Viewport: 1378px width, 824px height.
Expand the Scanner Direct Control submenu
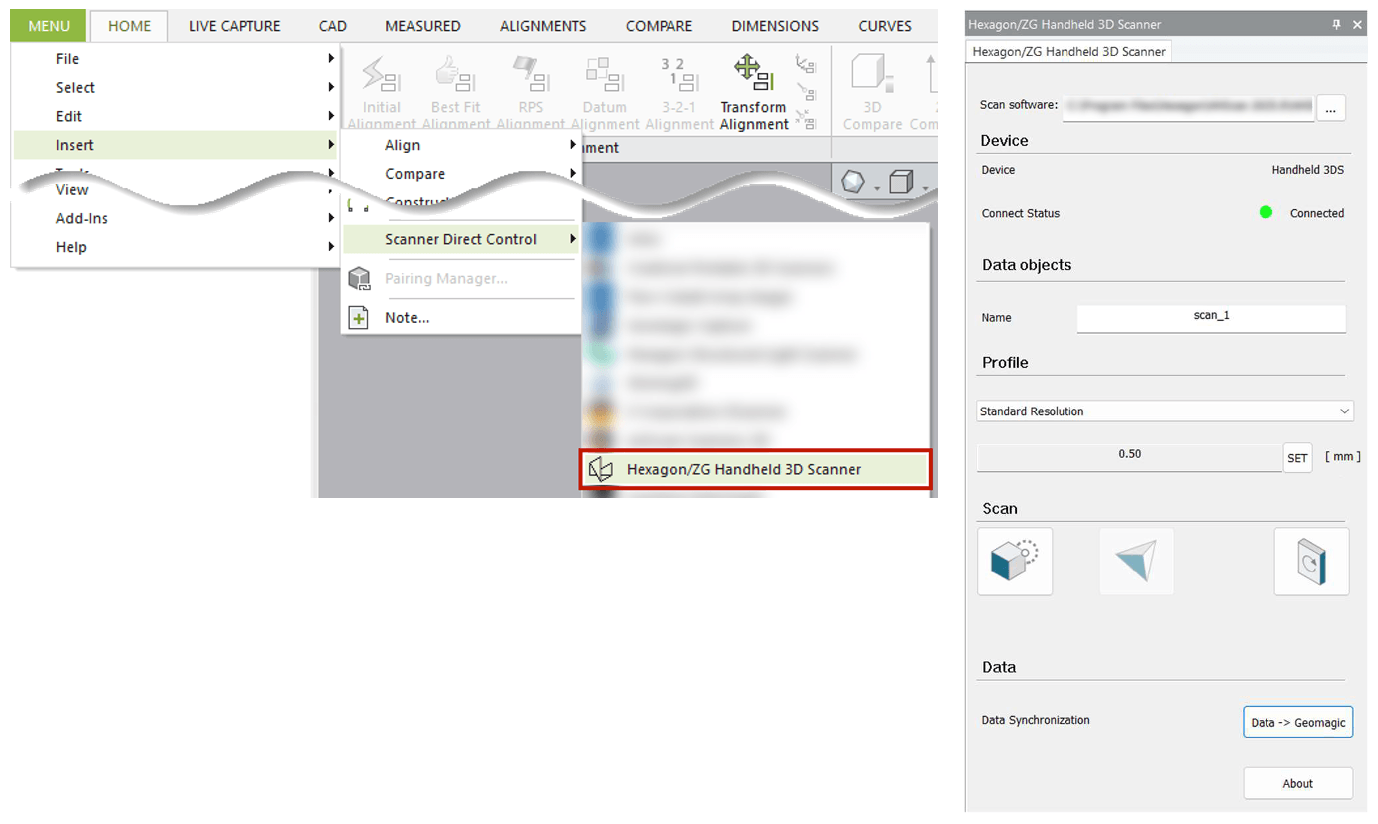462,239
